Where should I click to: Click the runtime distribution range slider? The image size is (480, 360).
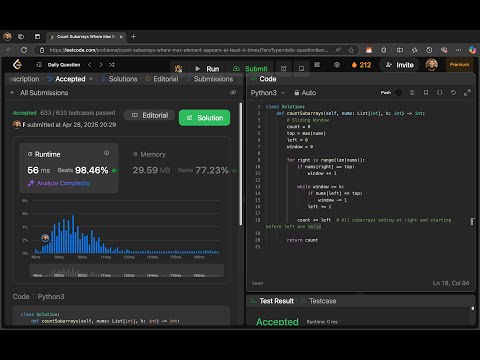click(x=127, y=271)
